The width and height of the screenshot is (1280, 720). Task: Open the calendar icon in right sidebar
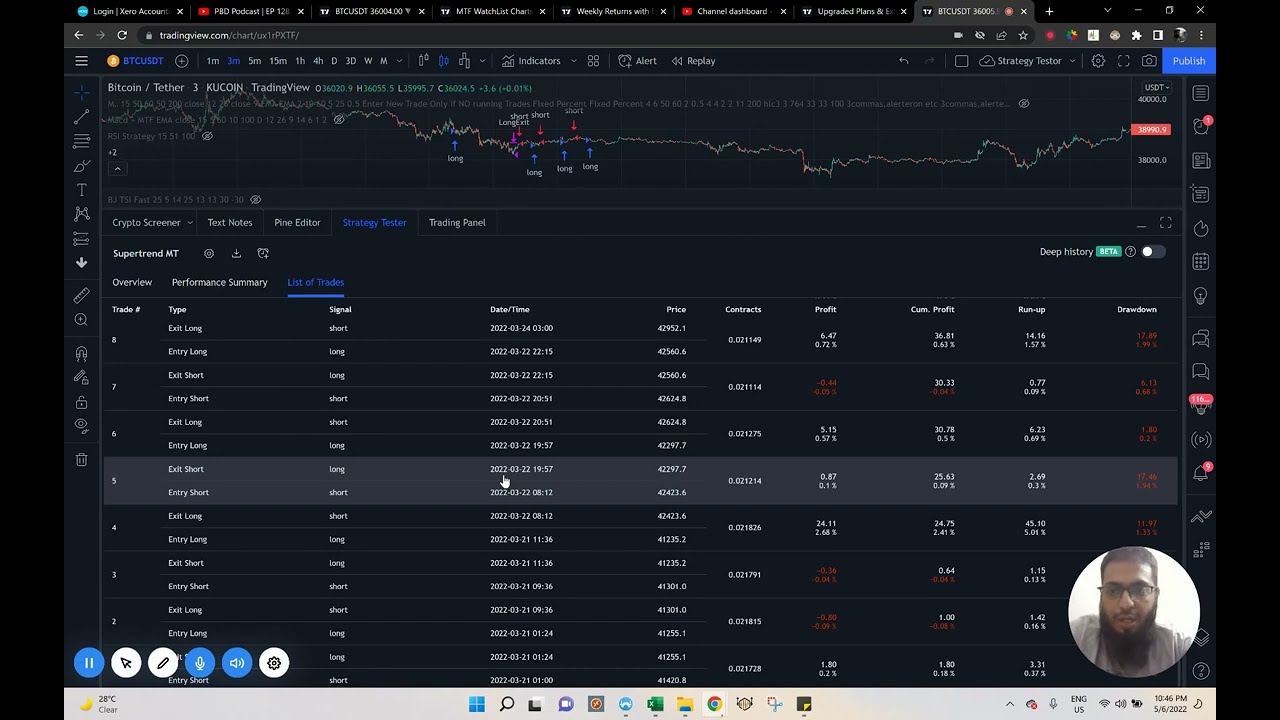(x=1201, y=261)
